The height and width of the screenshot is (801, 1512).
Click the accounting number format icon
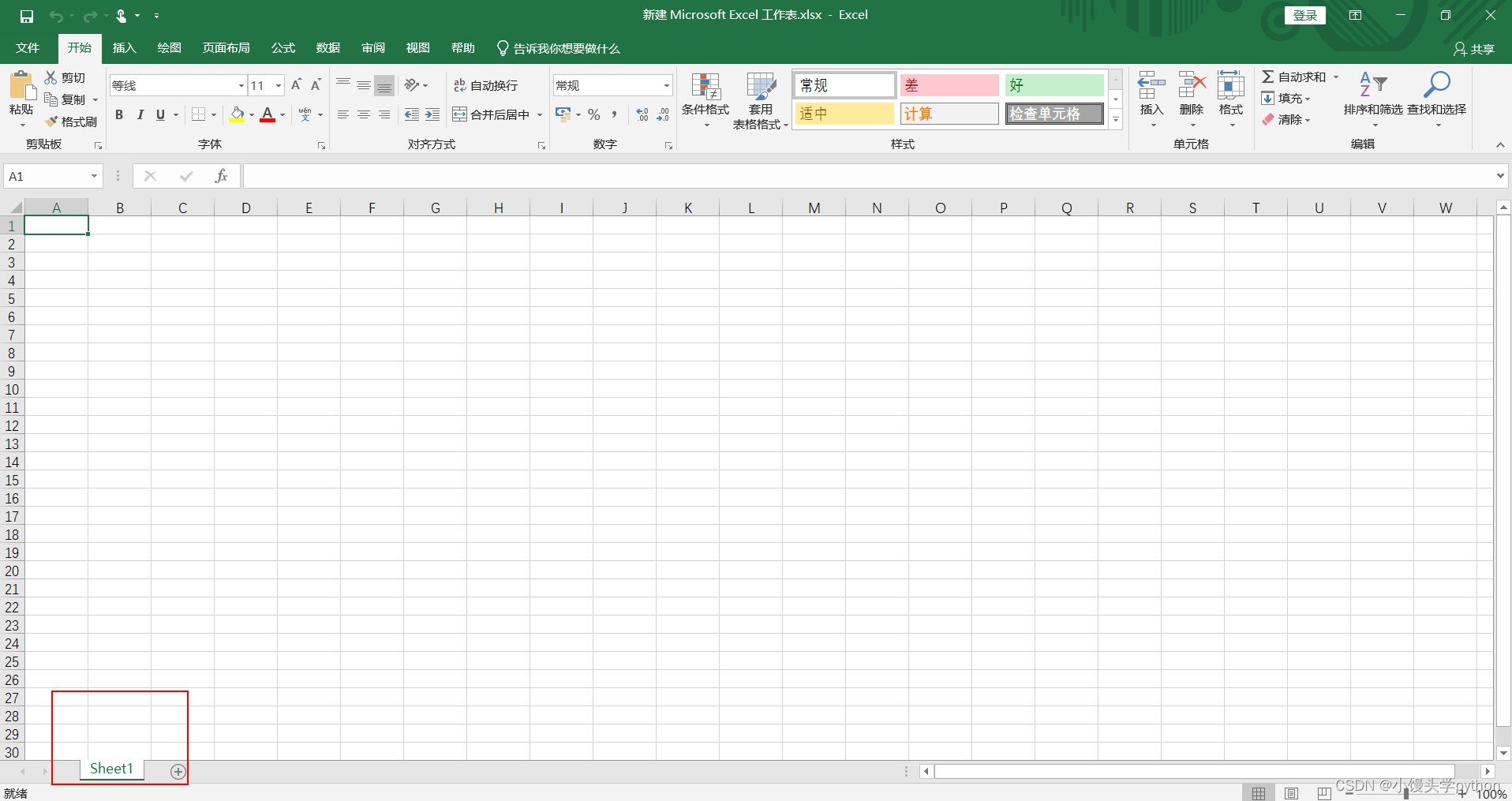click(x=563, y=114)
